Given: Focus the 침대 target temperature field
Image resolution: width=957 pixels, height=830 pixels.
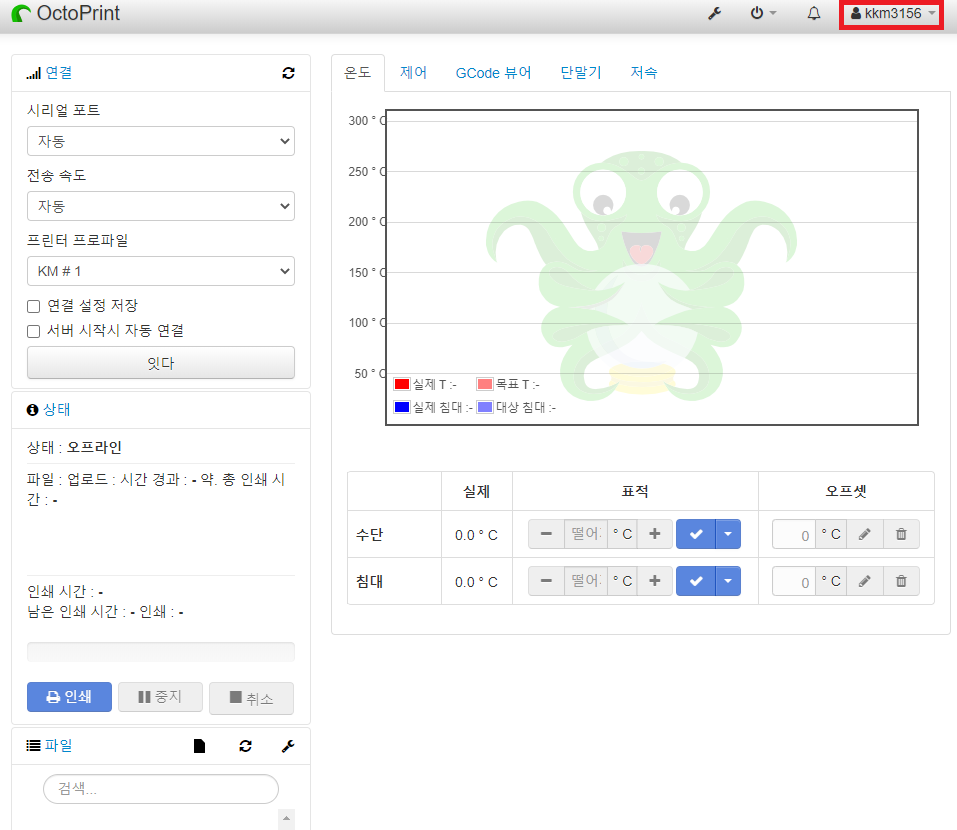Looking at the screenshot, I should (586, 581).
